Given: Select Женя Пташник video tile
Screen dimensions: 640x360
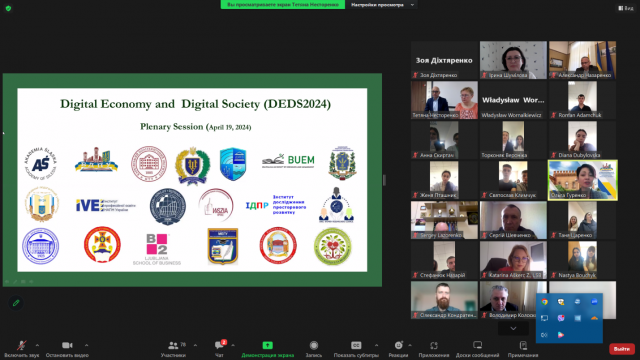Looking at the screenshot, I should [x=444, y=180].
